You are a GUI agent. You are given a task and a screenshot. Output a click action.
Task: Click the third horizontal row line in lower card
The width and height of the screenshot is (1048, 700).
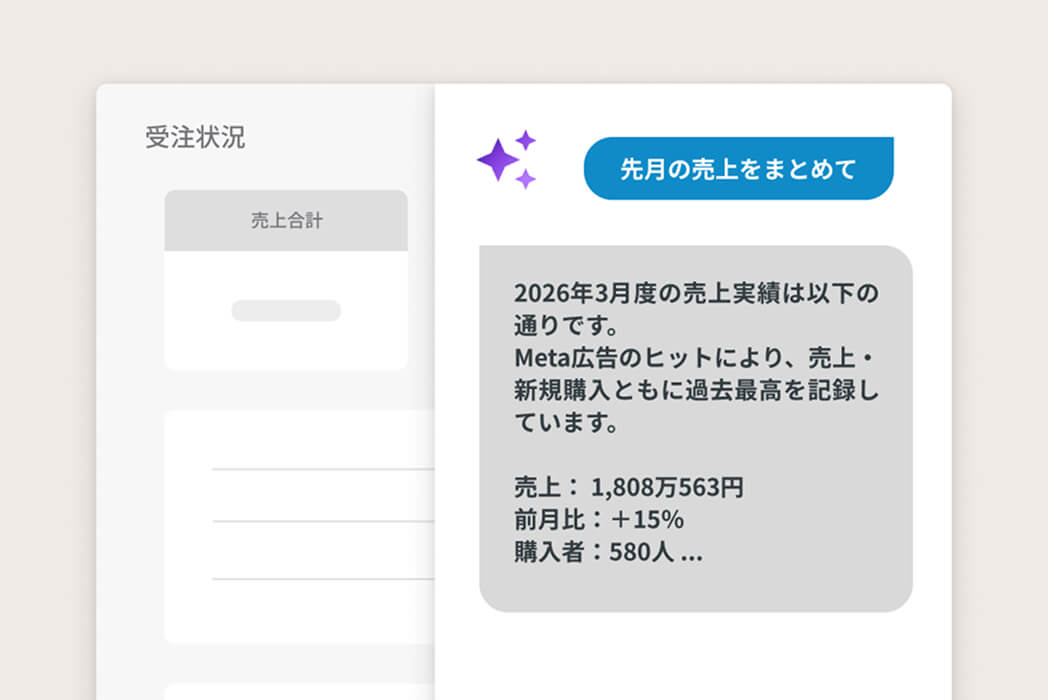pyautogui.click(x=323, y=579)
